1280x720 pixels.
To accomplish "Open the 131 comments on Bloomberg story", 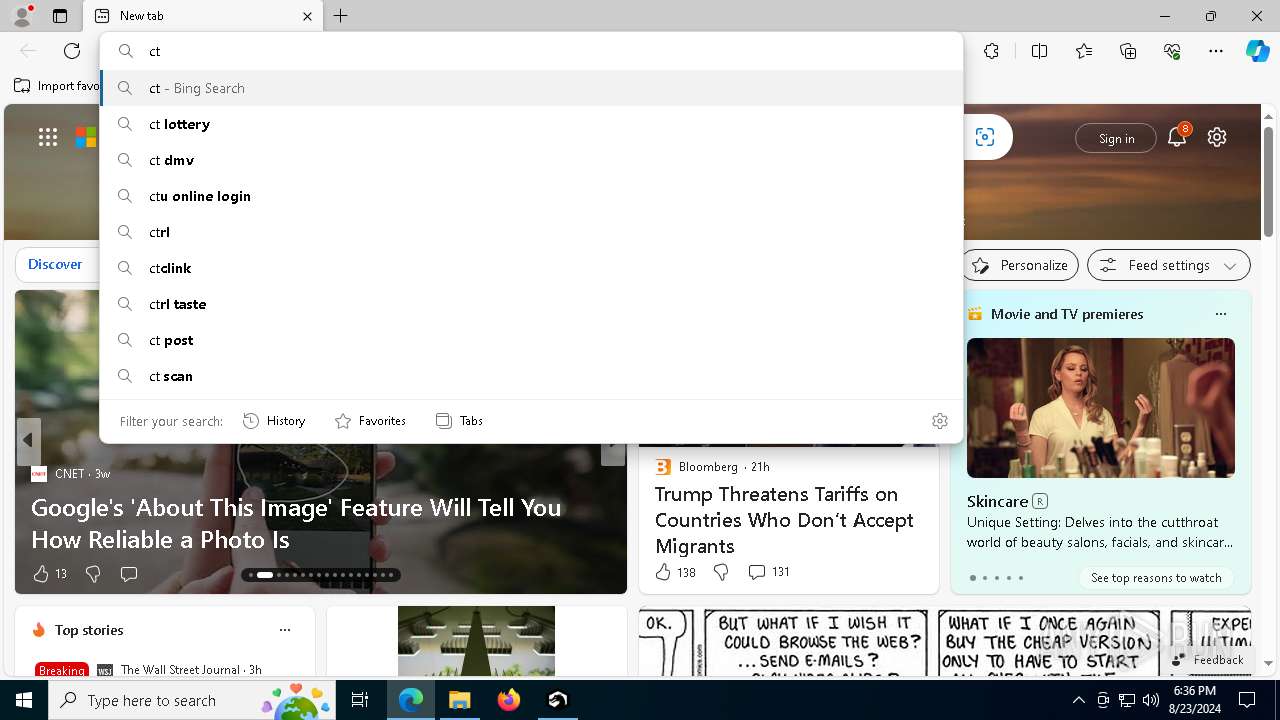I will click(769, 572).
